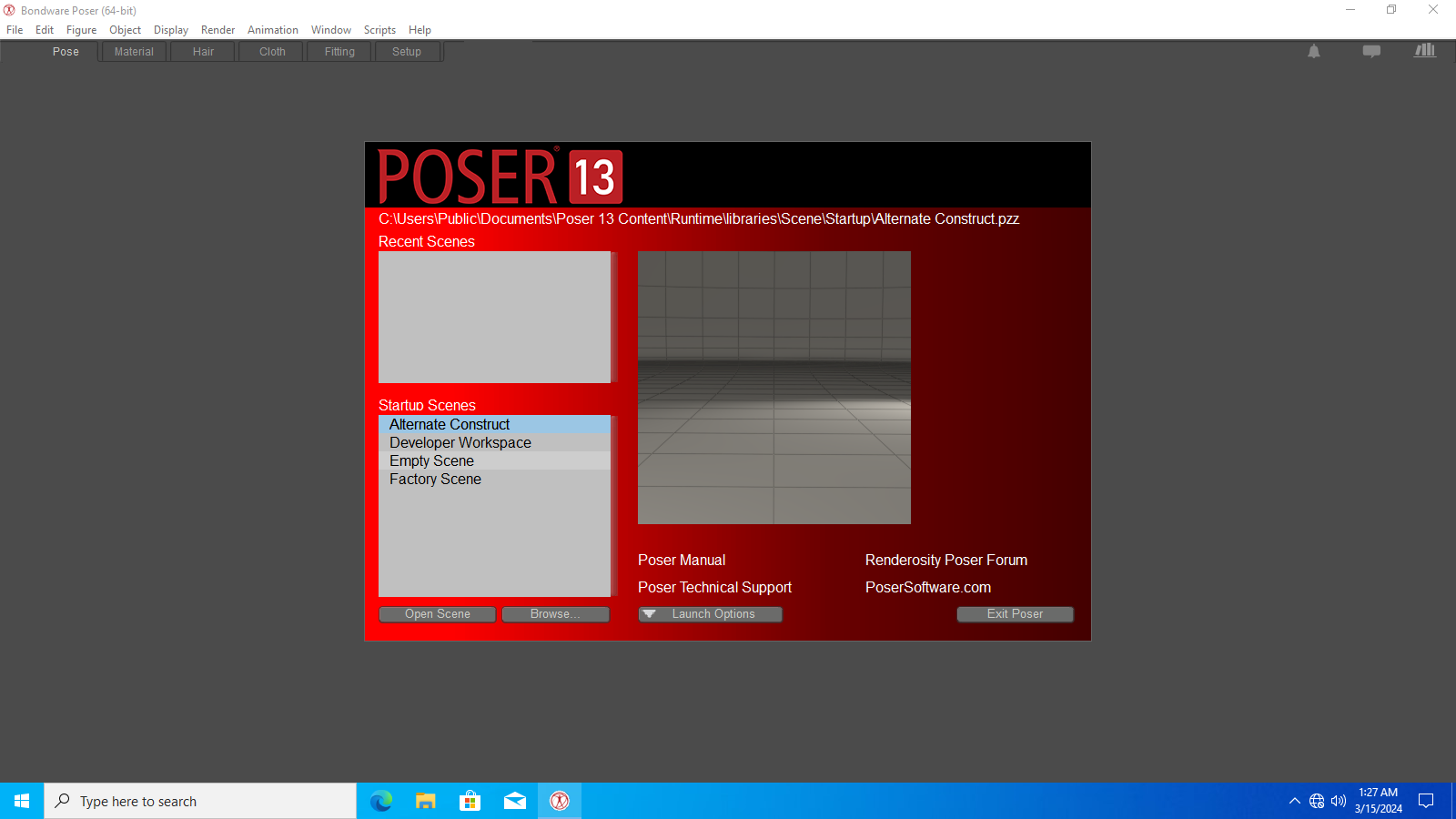Open the Object menu
The width and height of the screenshot is (1456, 819).
(x=125, y=30)
